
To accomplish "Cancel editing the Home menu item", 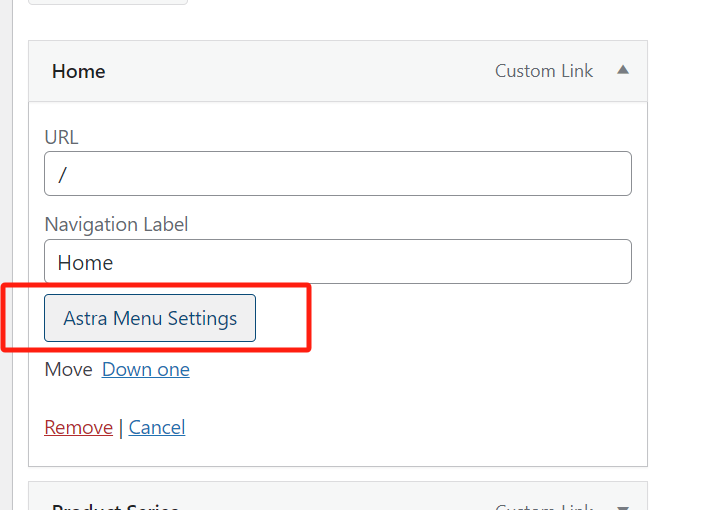I will [157, 428].
